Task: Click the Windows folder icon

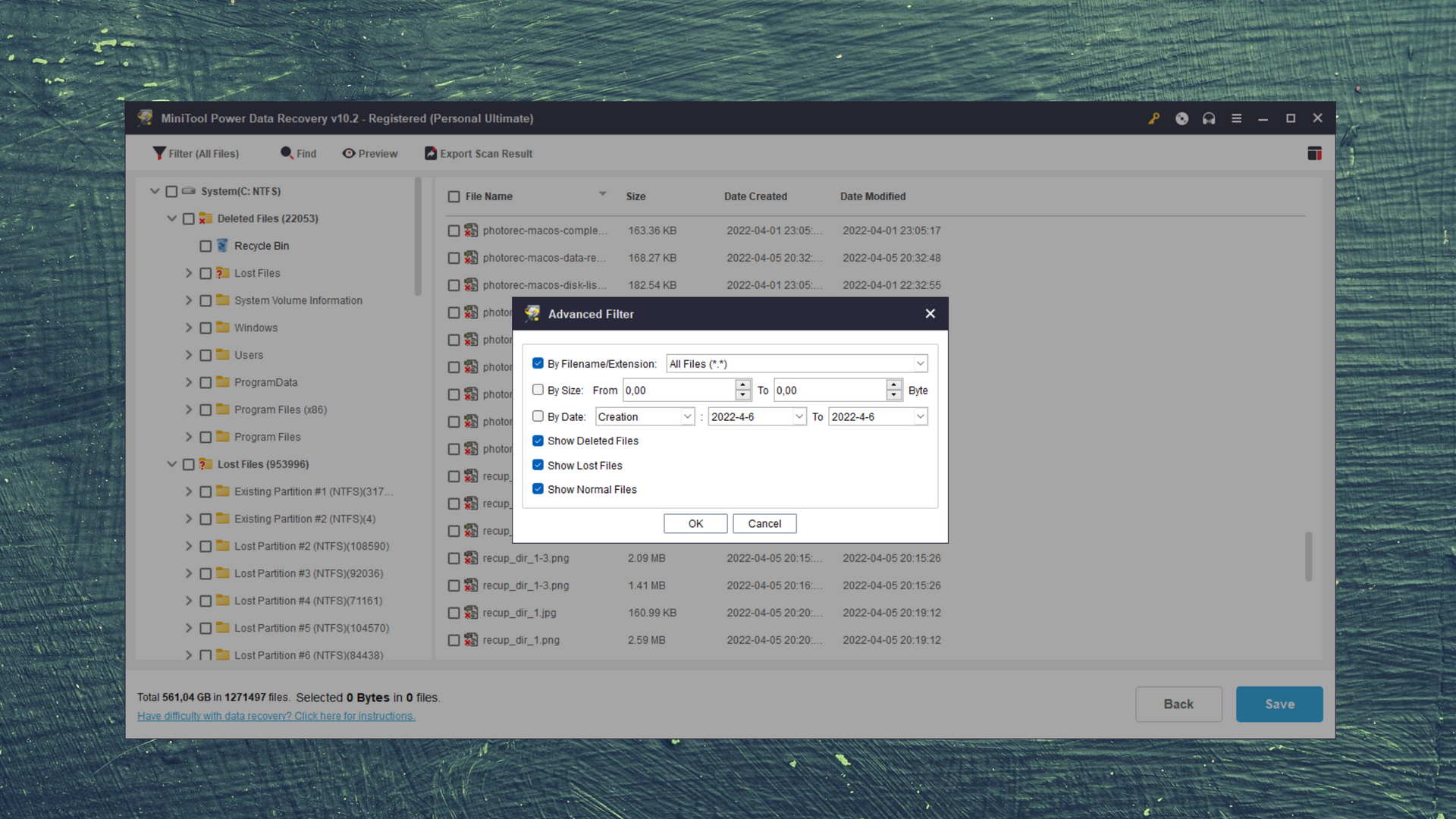Action: coord(222,328)
